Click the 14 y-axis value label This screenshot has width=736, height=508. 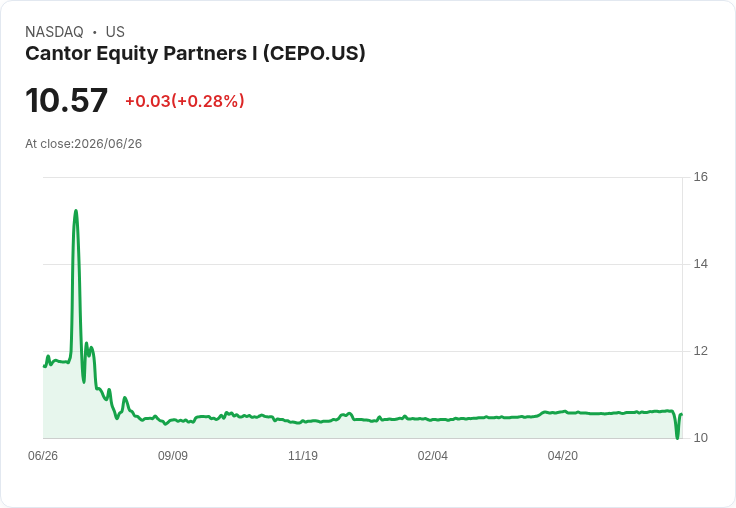click(701, 264)
